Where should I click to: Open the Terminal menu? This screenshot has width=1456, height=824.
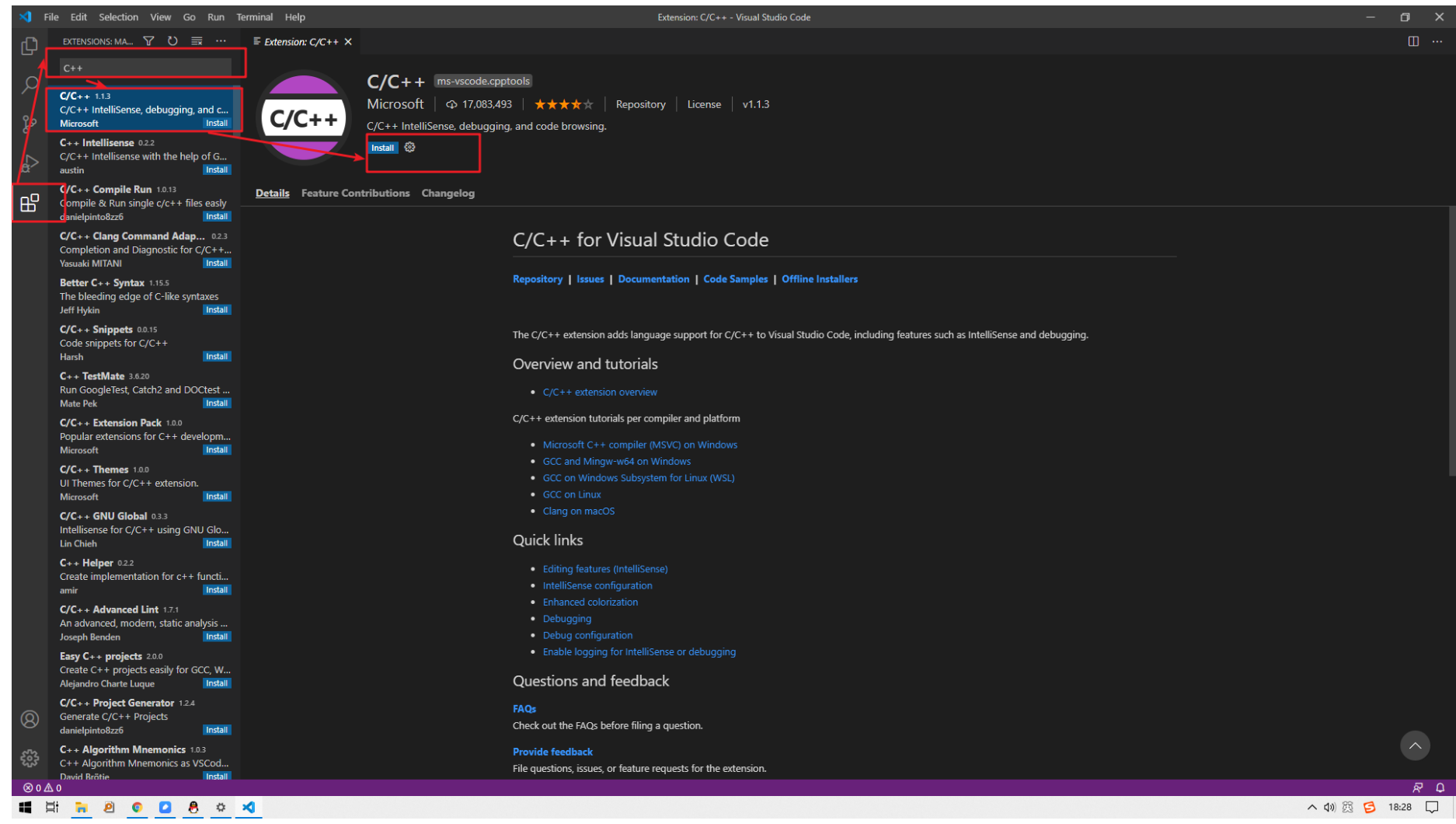(x=254, y=17)
